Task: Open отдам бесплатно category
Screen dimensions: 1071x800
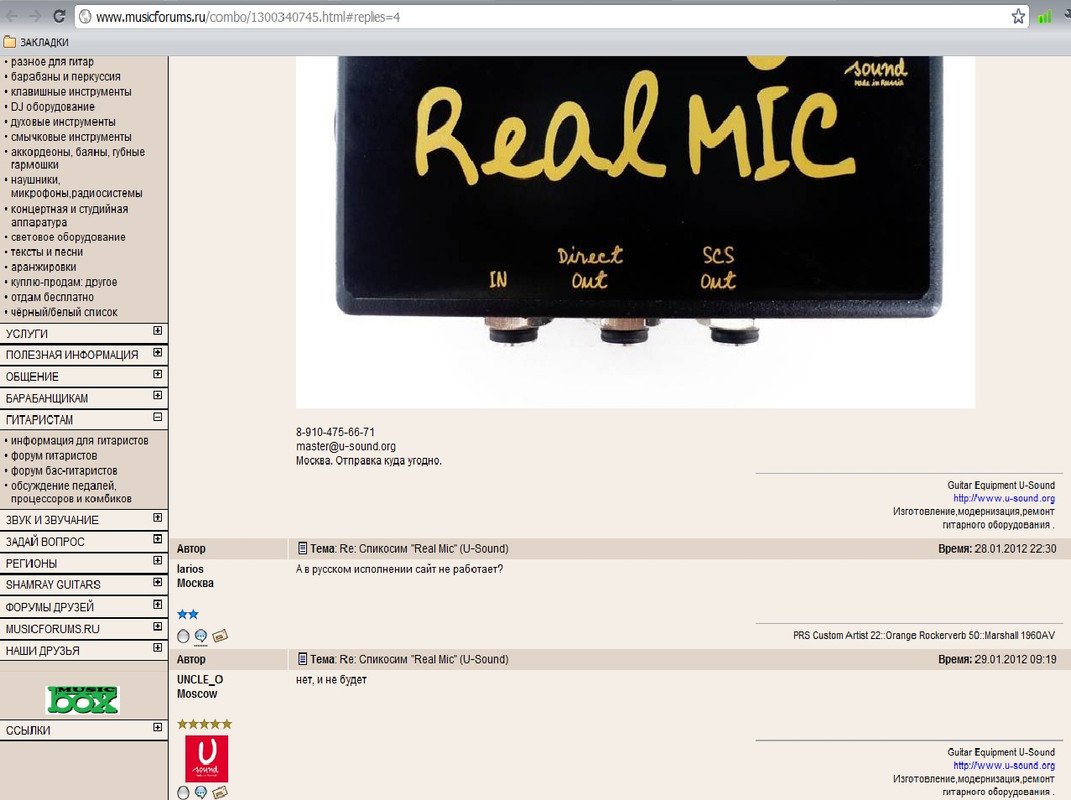Action: 52,297
